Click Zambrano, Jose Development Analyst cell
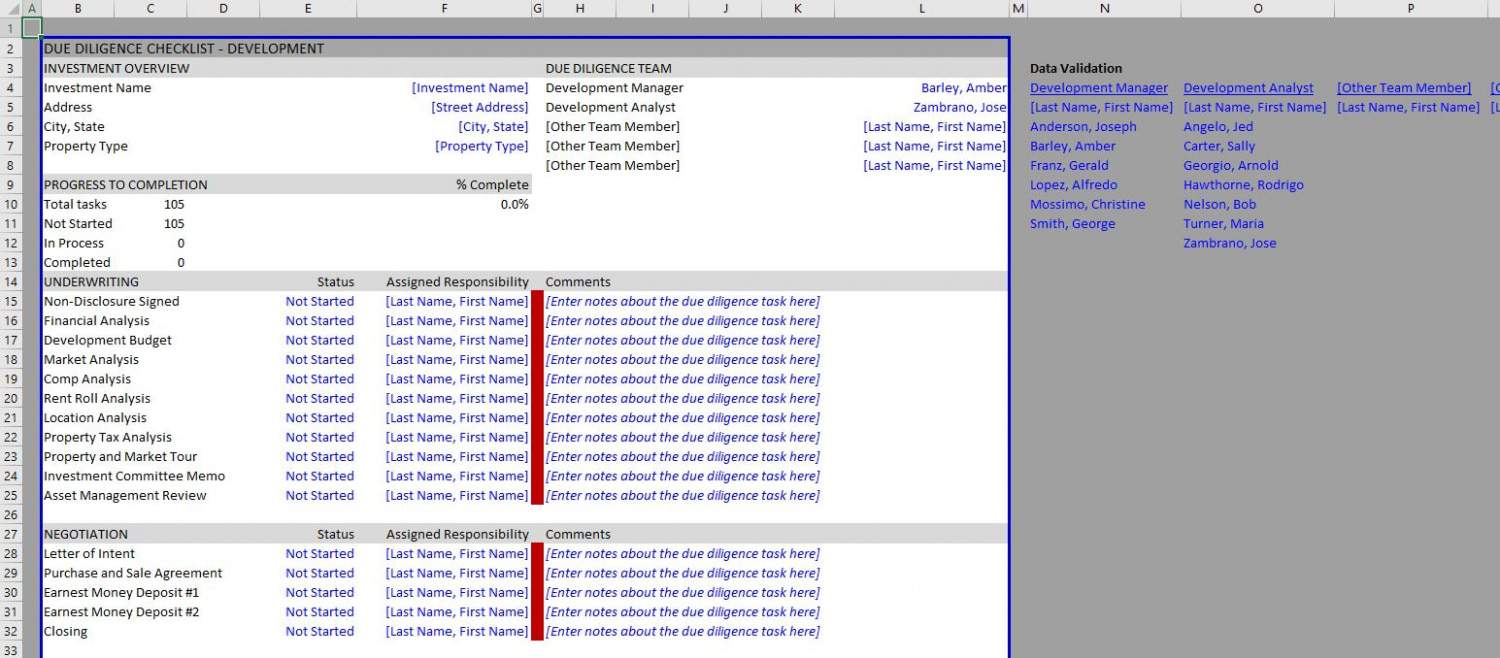 tap(961, 107)
